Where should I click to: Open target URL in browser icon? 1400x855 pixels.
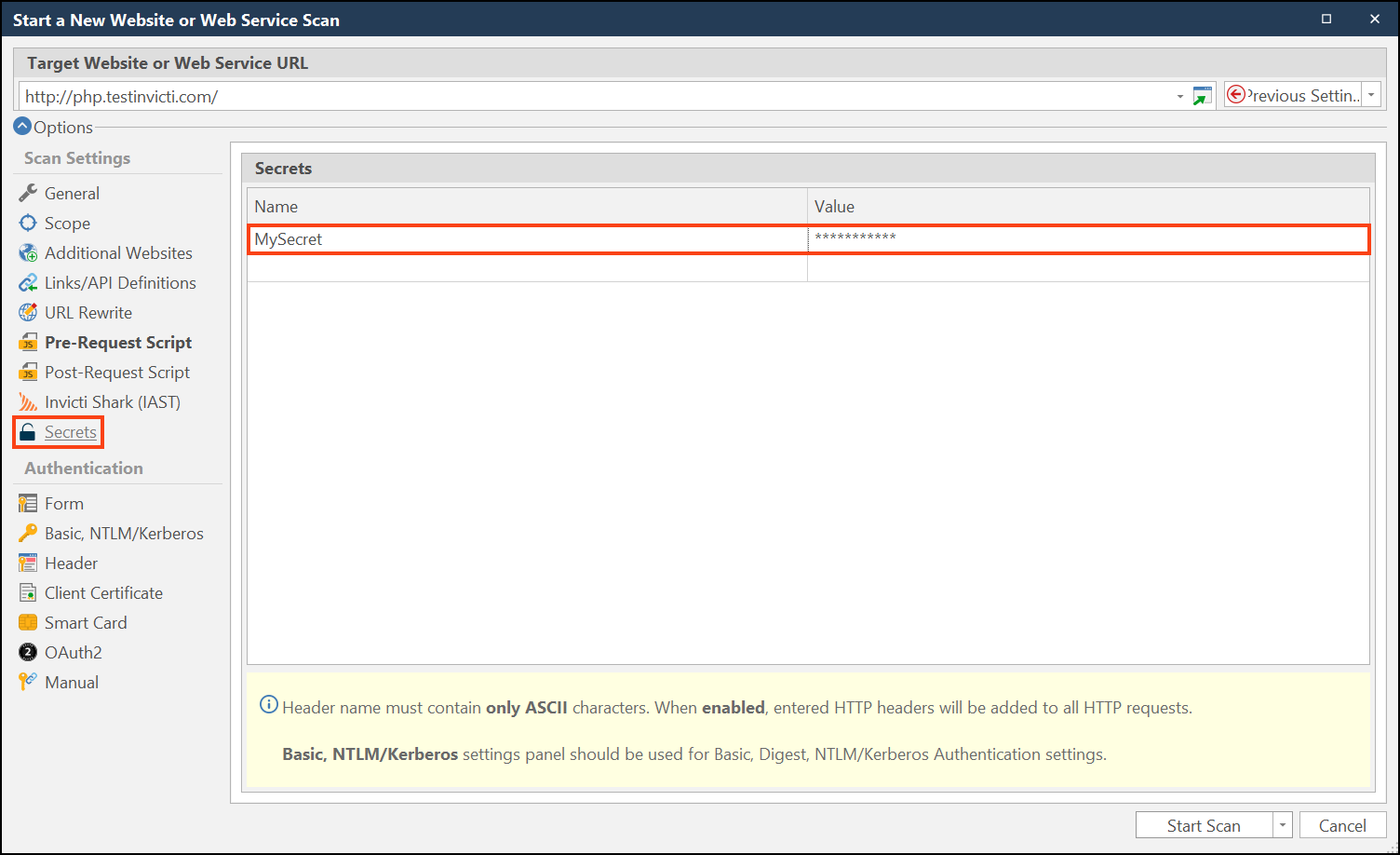click(1203, 96)
